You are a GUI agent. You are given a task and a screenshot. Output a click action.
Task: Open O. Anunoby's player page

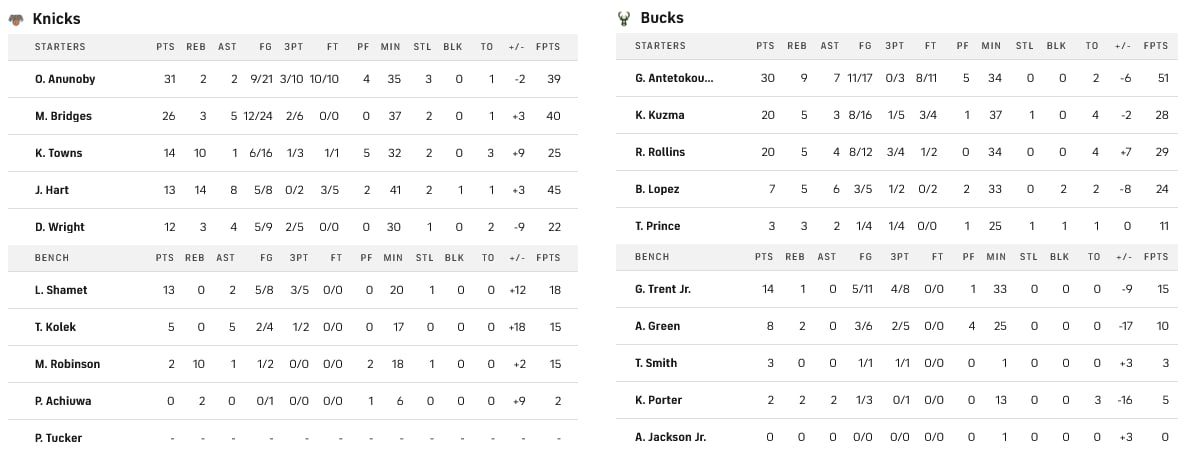pyautogui.click(x=65, y=79)
